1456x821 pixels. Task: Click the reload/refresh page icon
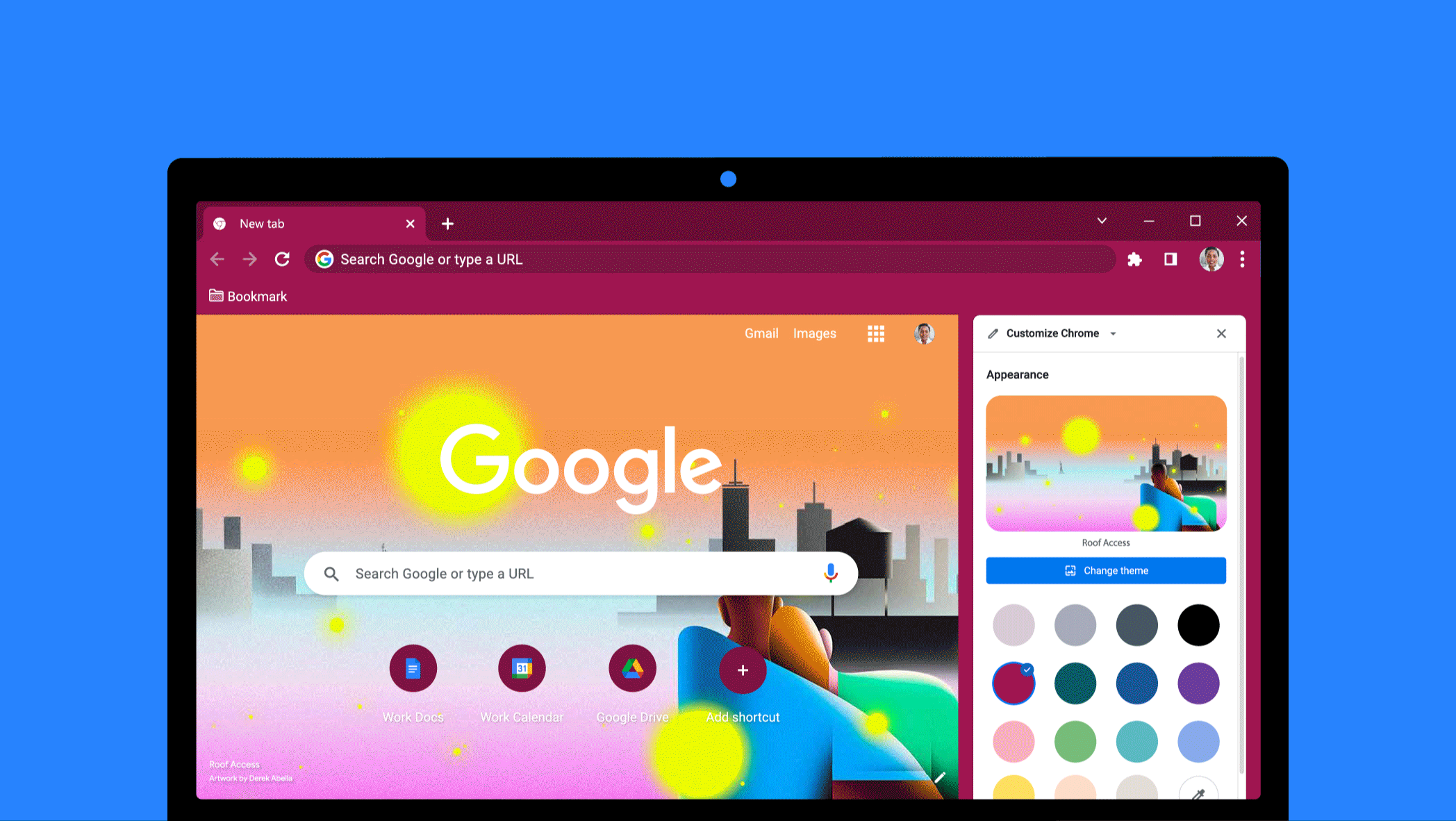(x=281, y=260)
